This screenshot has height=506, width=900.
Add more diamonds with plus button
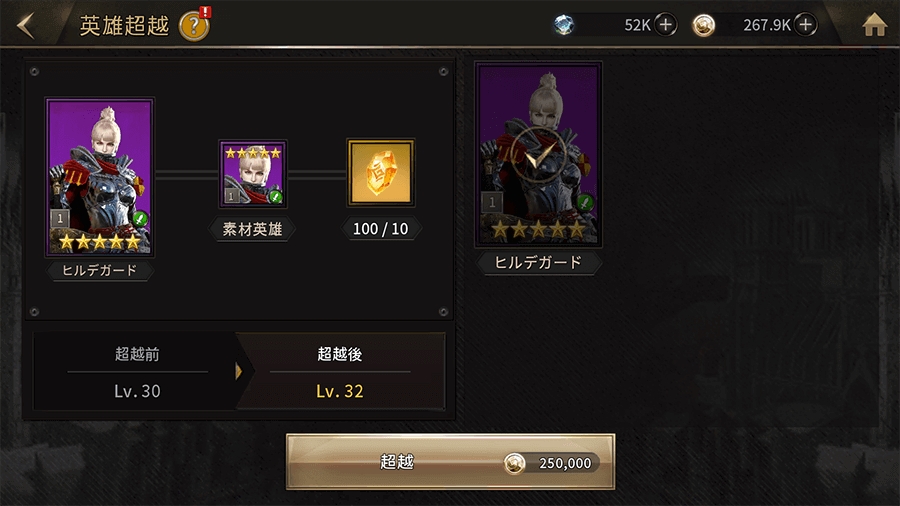665,25
